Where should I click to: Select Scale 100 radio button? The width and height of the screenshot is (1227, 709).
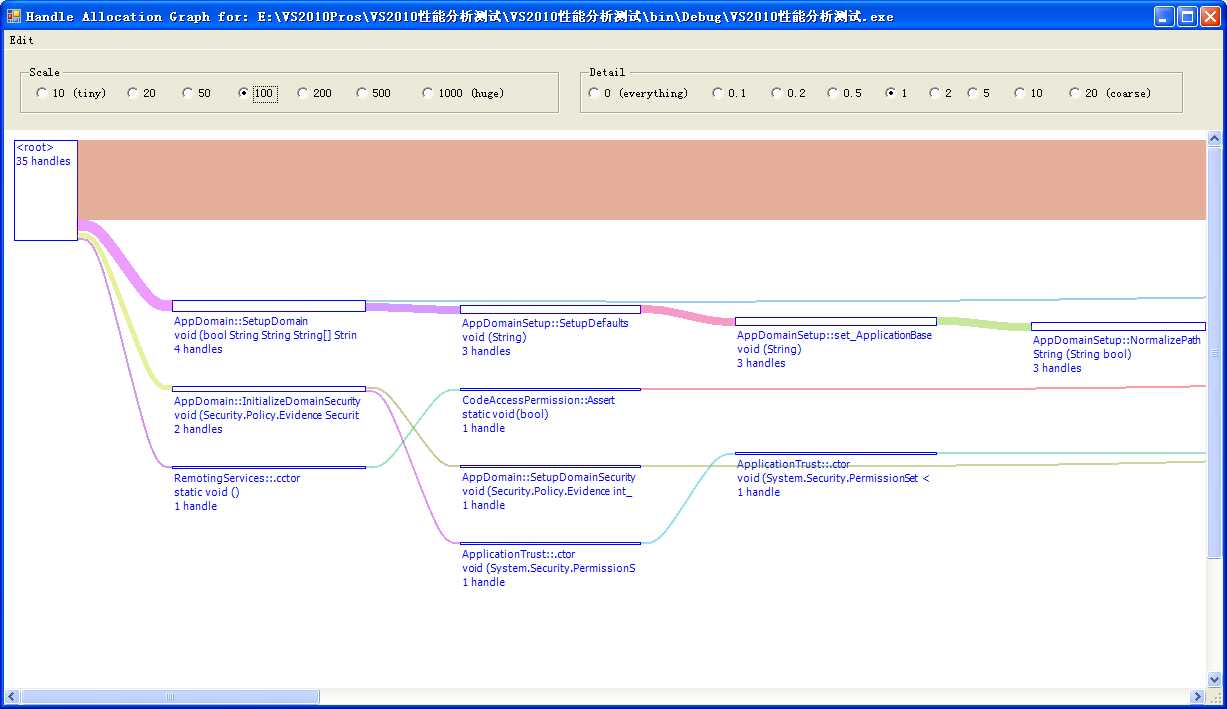pyautogui.click(x=256, y=93)
